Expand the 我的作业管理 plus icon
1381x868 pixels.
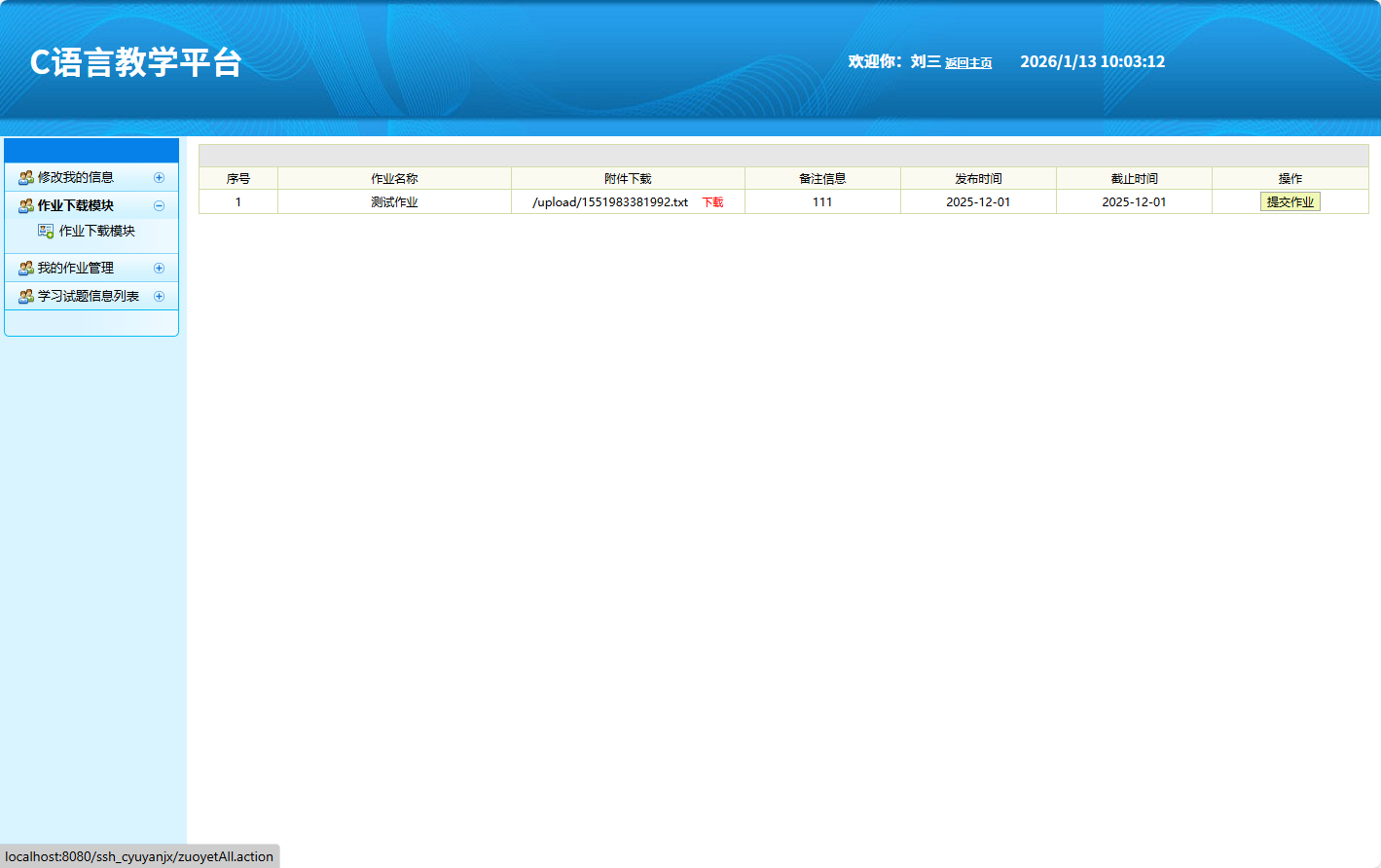coord(159,268)
